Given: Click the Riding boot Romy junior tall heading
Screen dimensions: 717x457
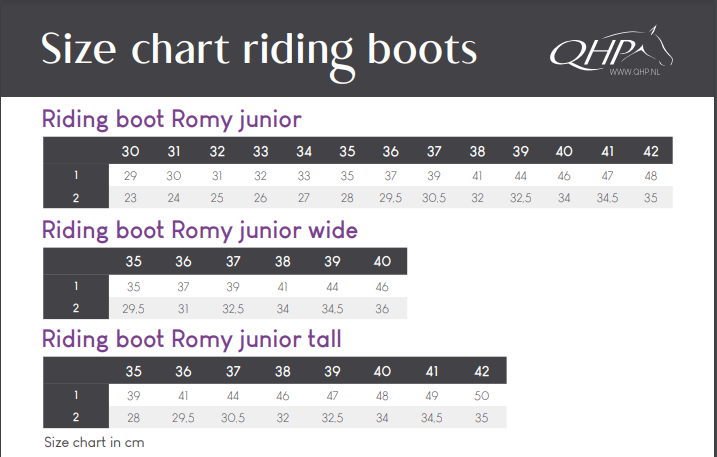Looking at the screenshot, I should click(x=192, y=340).
